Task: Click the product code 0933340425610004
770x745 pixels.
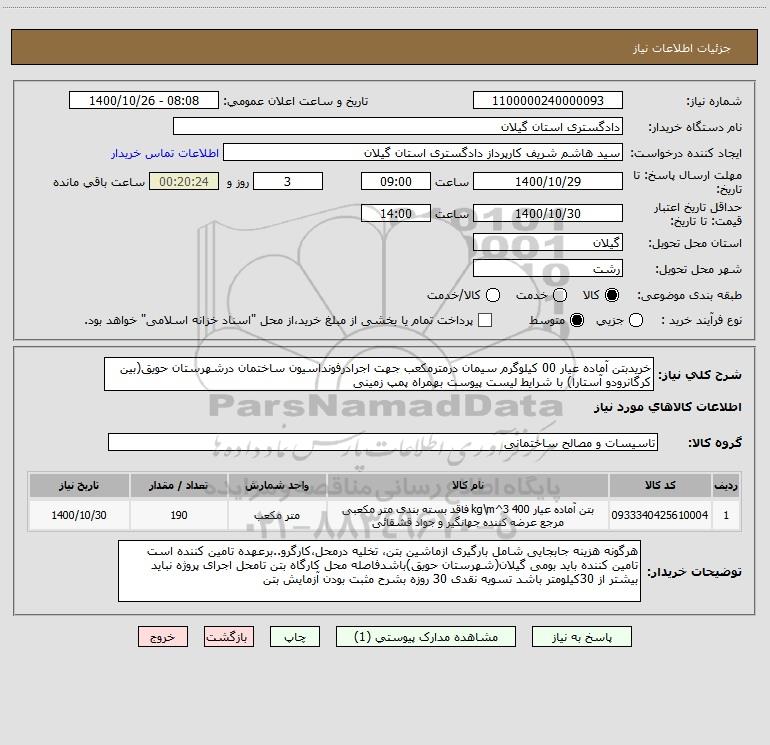Action: point(660,515)
